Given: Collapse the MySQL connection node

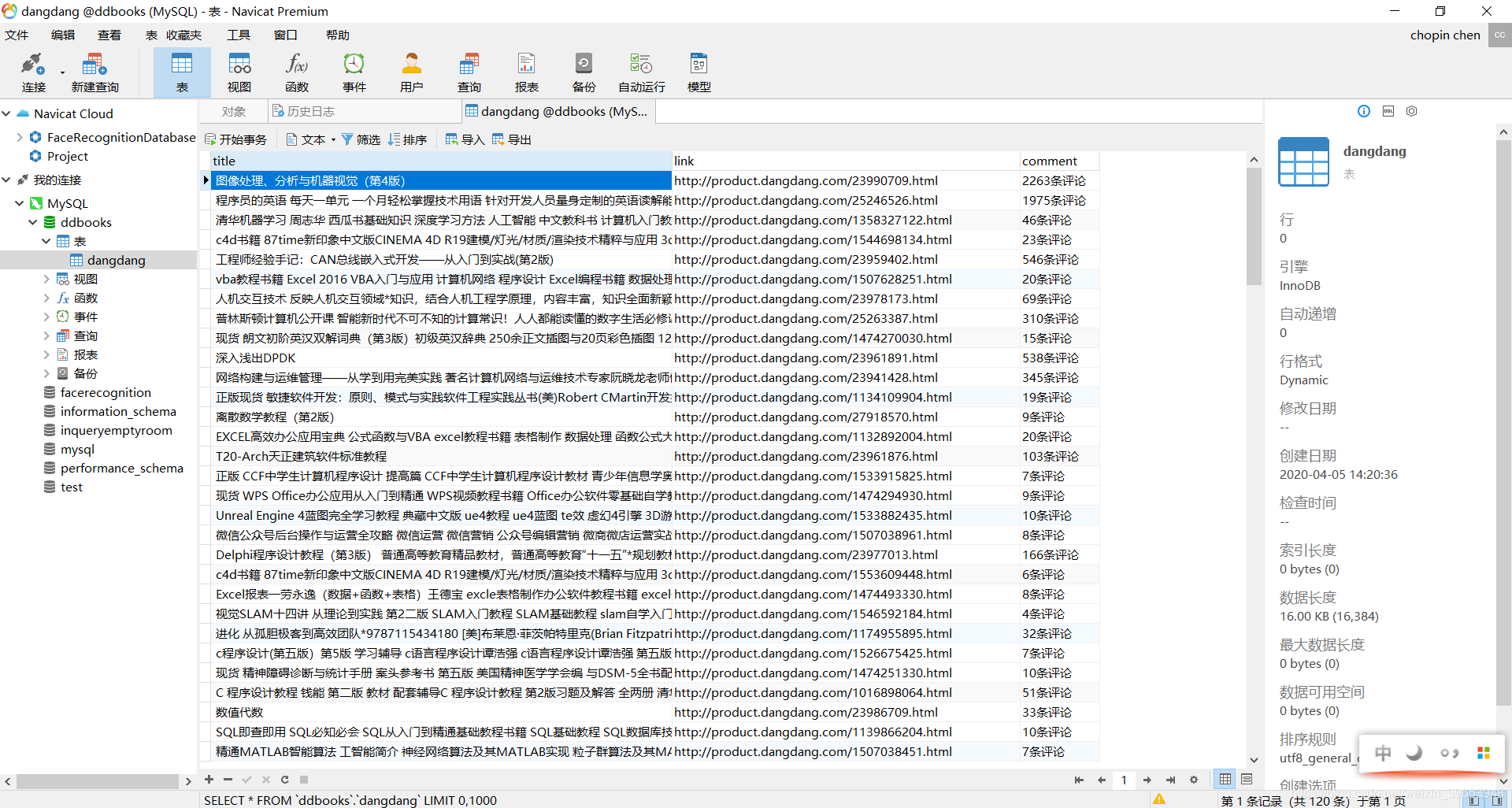Looking at the screenshot, I should 20,203.
